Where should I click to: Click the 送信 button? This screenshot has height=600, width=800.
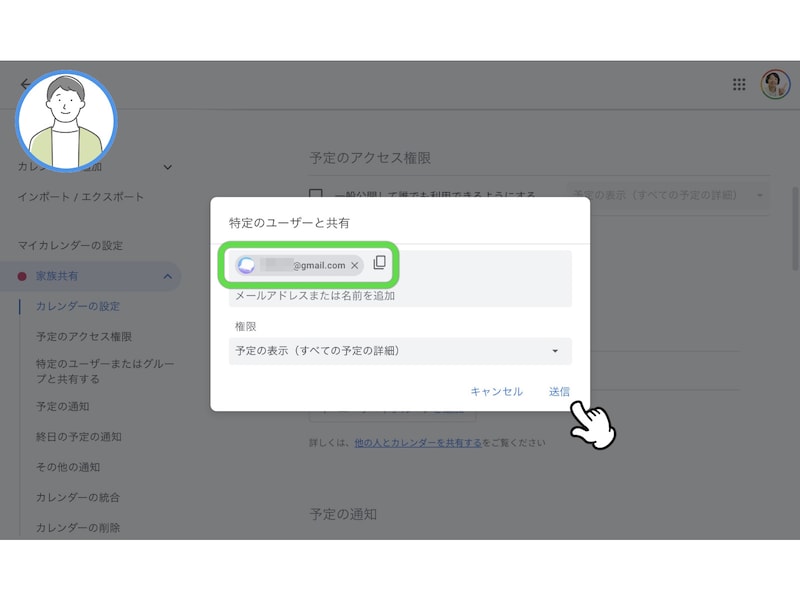[559, 391]
